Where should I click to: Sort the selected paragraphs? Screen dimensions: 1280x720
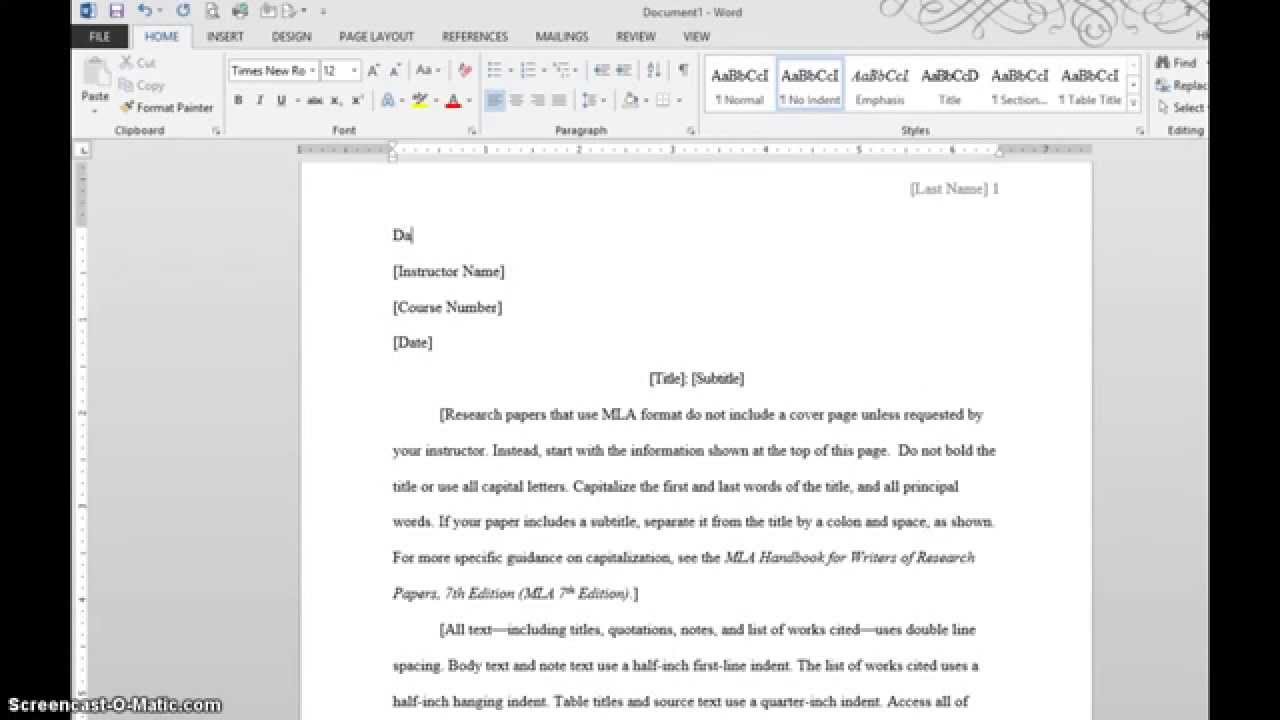[654, 70]
